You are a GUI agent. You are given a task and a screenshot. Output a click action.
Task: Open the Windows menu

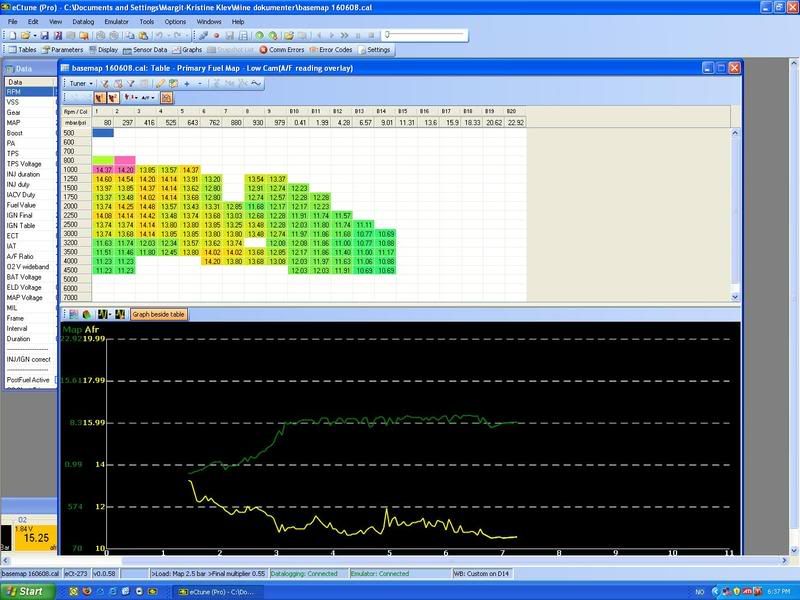pyautogui.click(x=209, y=22)
